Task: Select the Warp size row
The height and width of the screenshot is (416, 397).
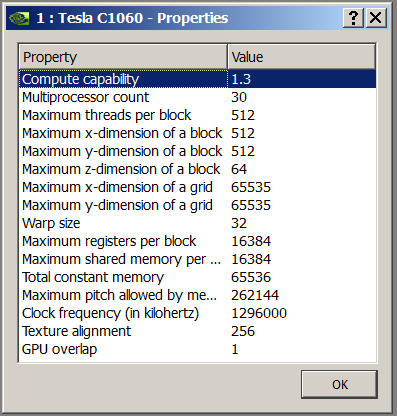Action: point(198,223)
